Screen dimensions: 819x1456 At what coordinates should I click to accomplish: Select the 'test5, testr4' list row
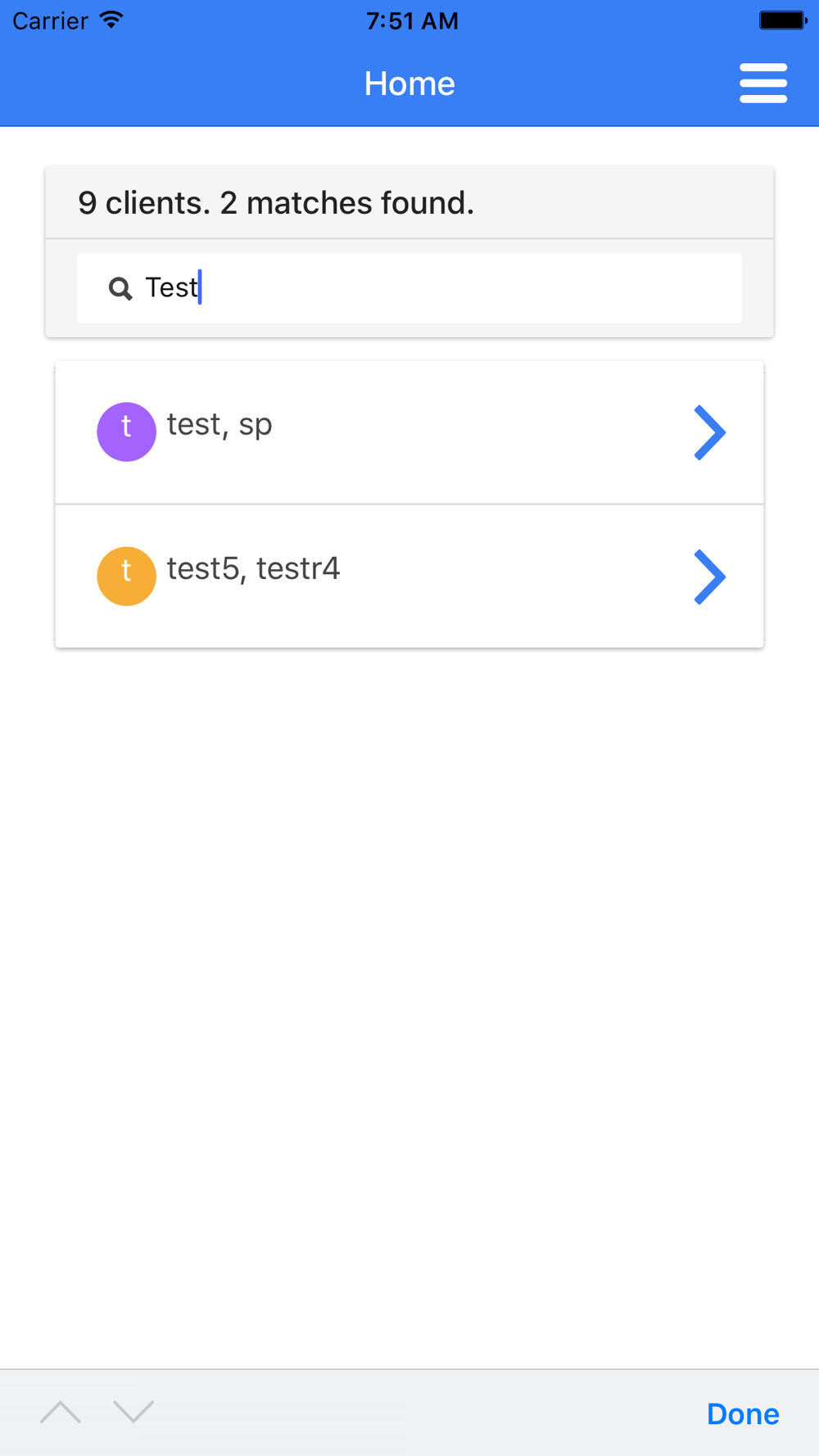point(409,577)
